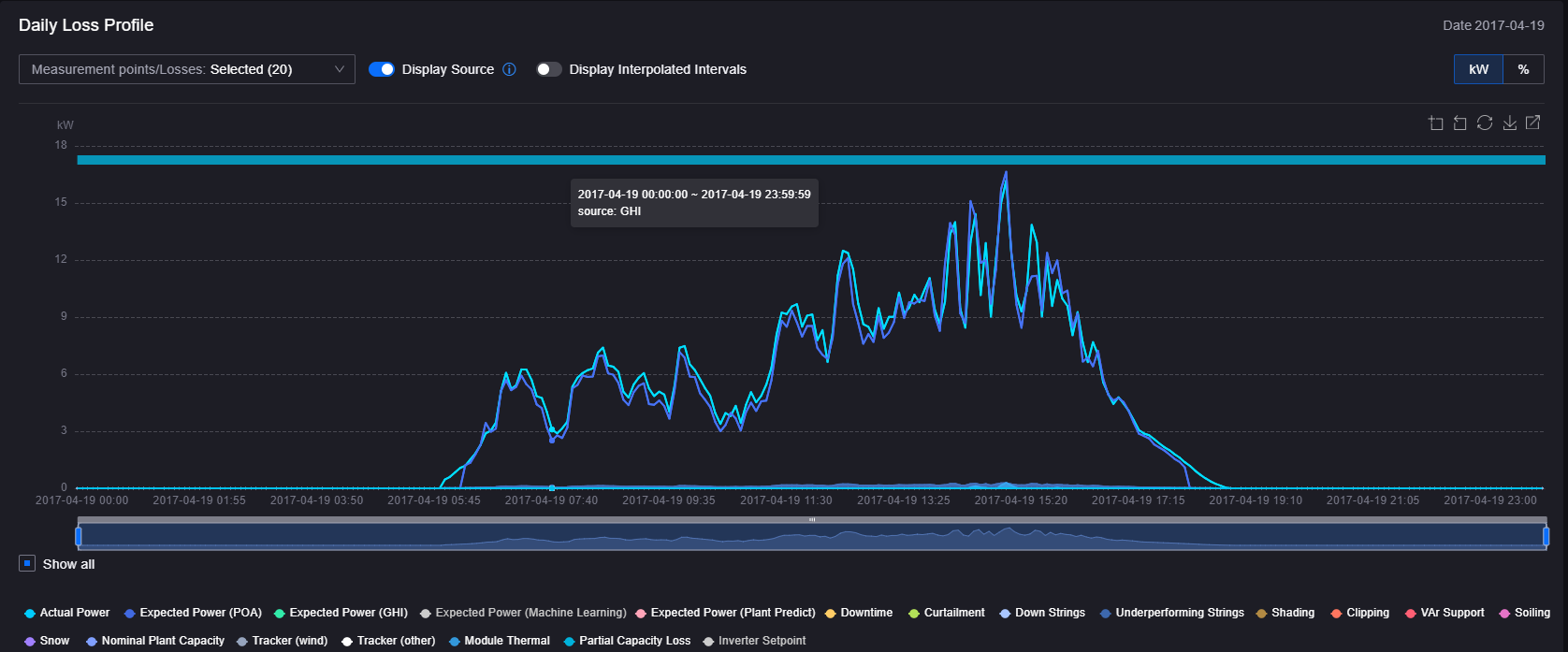
Task: Open chart in expanded view icon
Action: click(x=1532, y=123)
